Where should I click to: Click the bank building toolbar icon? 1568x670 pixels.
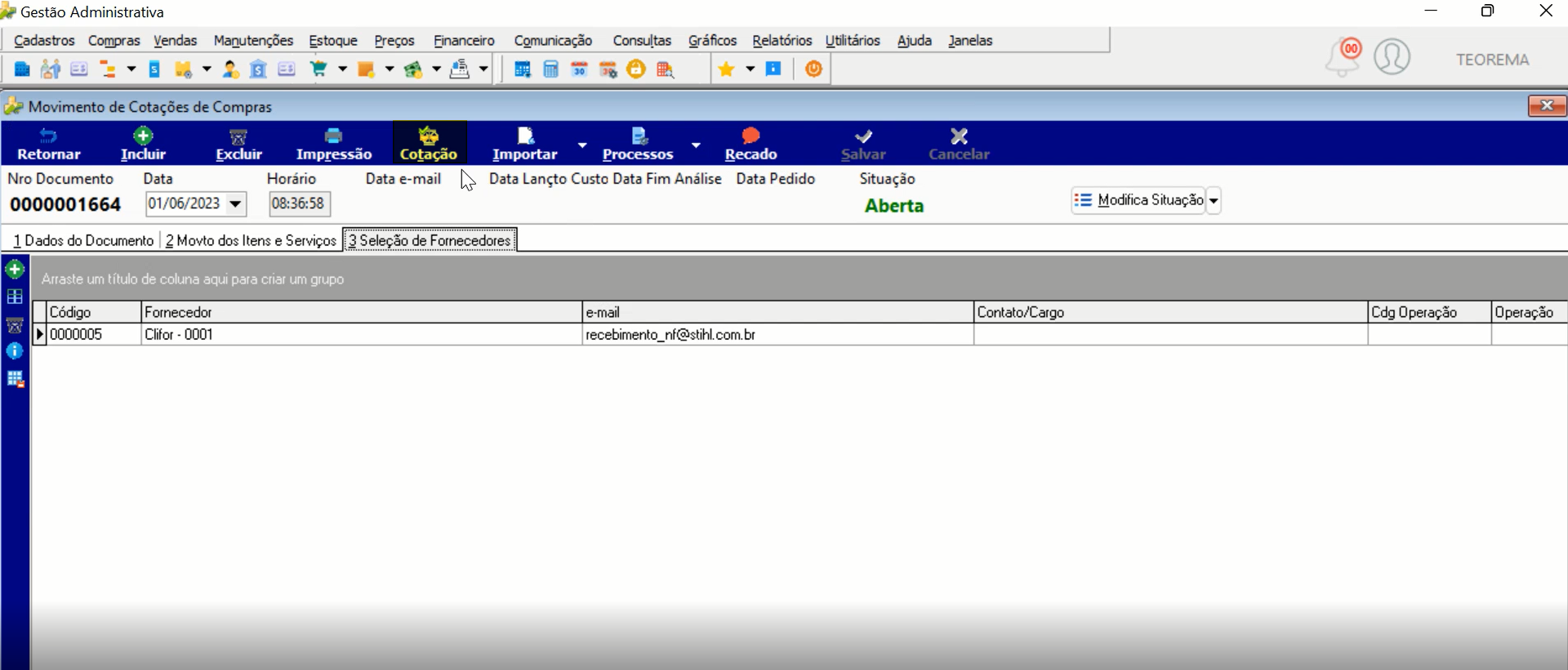[258, 69]
